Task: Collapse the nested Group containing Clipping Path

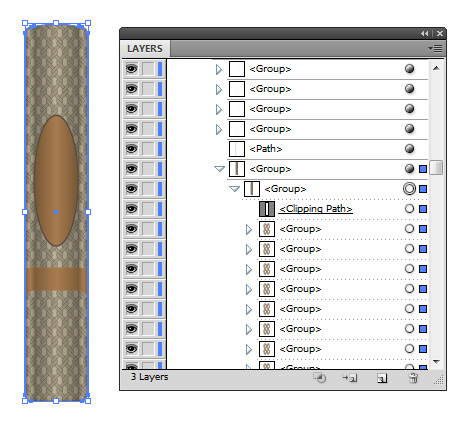Action: tap(234, 189)
